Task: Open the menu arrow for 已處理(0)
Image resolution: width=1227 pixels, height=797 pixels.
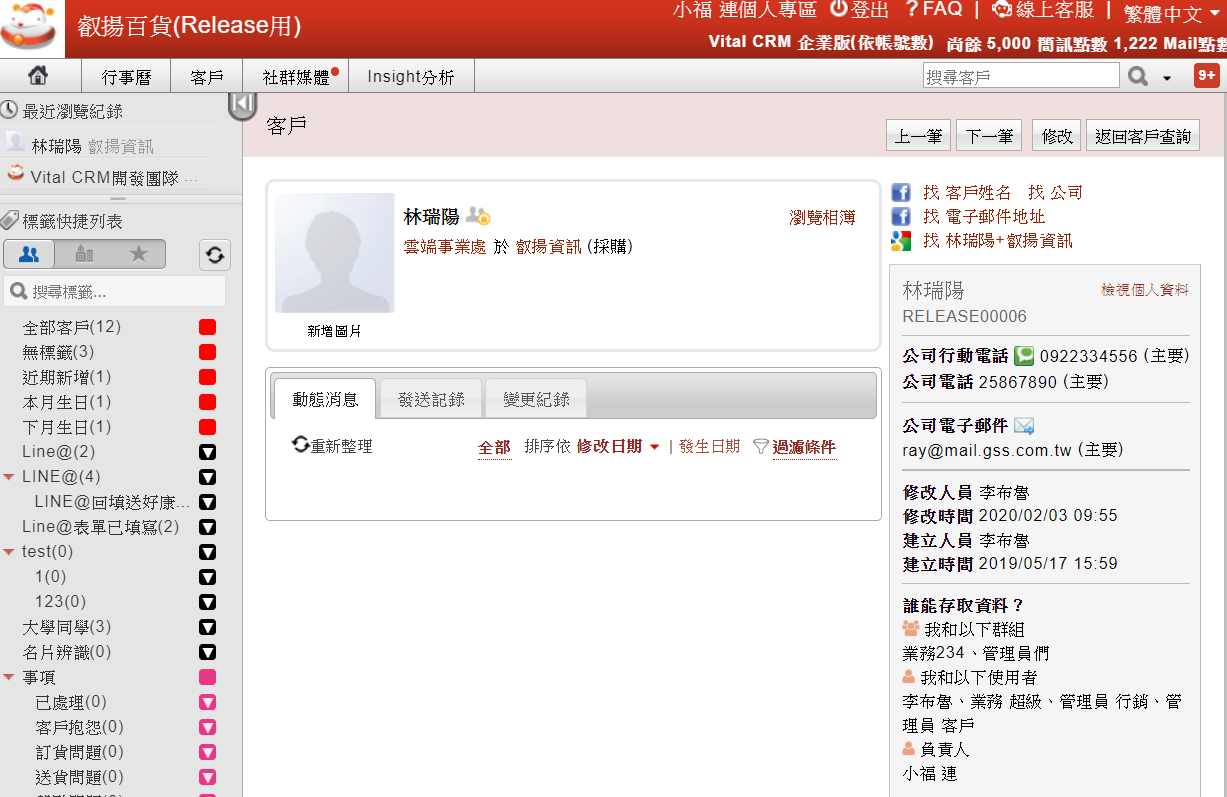Action: click(x=208, y=702)
